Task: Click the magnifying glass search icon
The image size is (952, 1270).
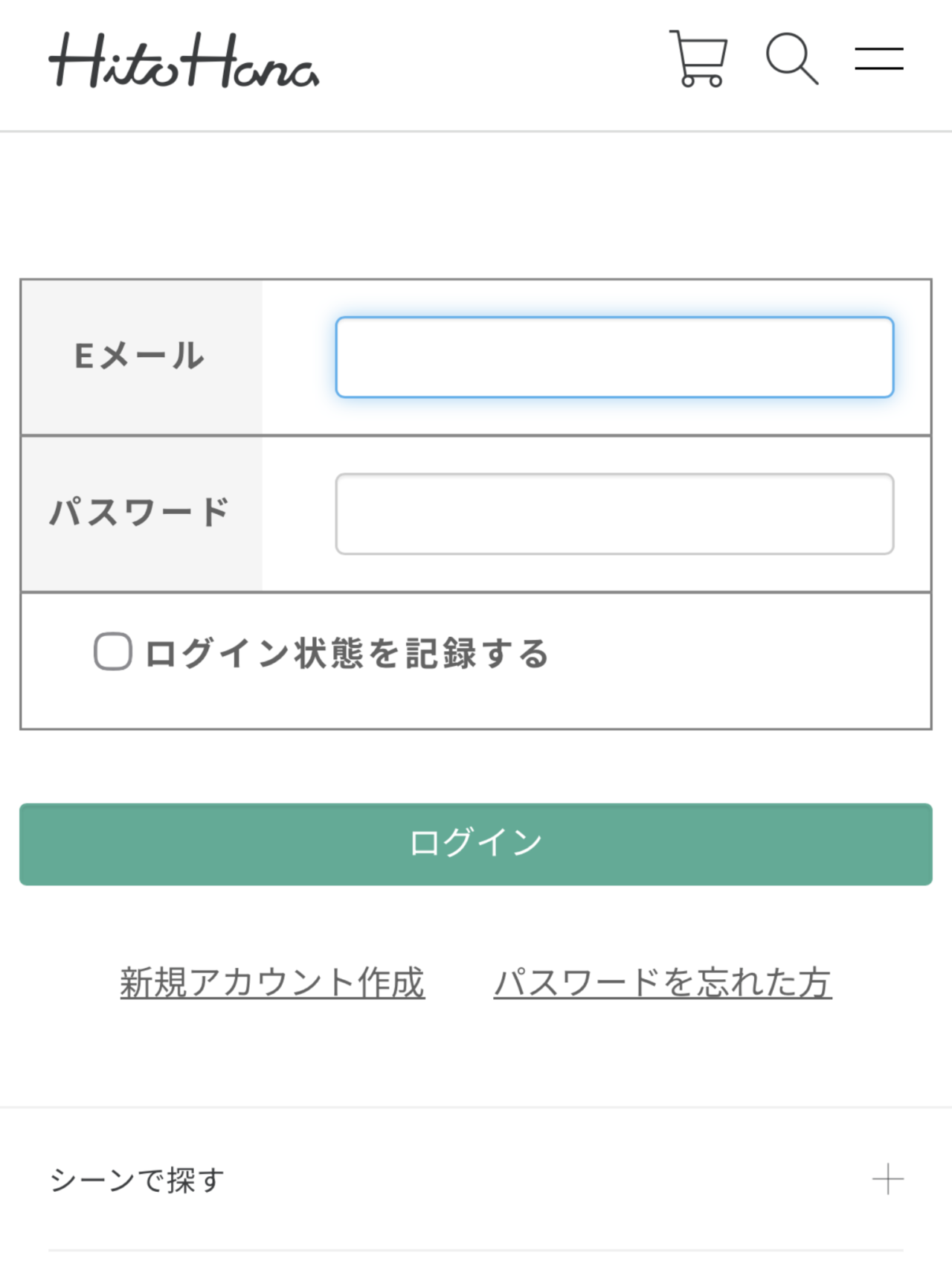Action: click(x=792, y=59)
